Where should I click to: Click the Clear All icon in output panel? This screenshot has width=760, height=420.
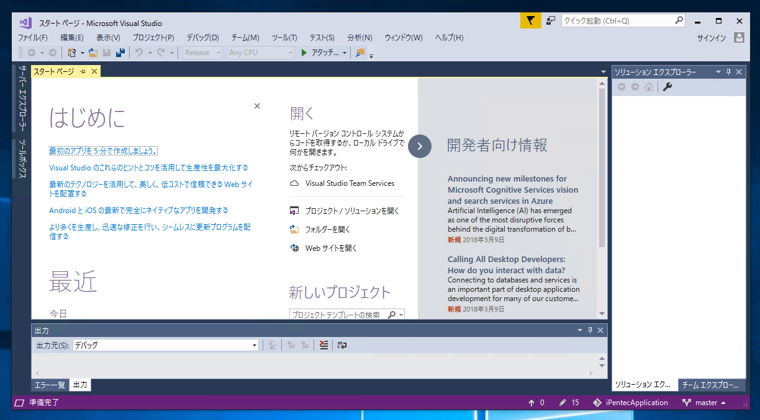pyautogui.click(x=324, y=345)
